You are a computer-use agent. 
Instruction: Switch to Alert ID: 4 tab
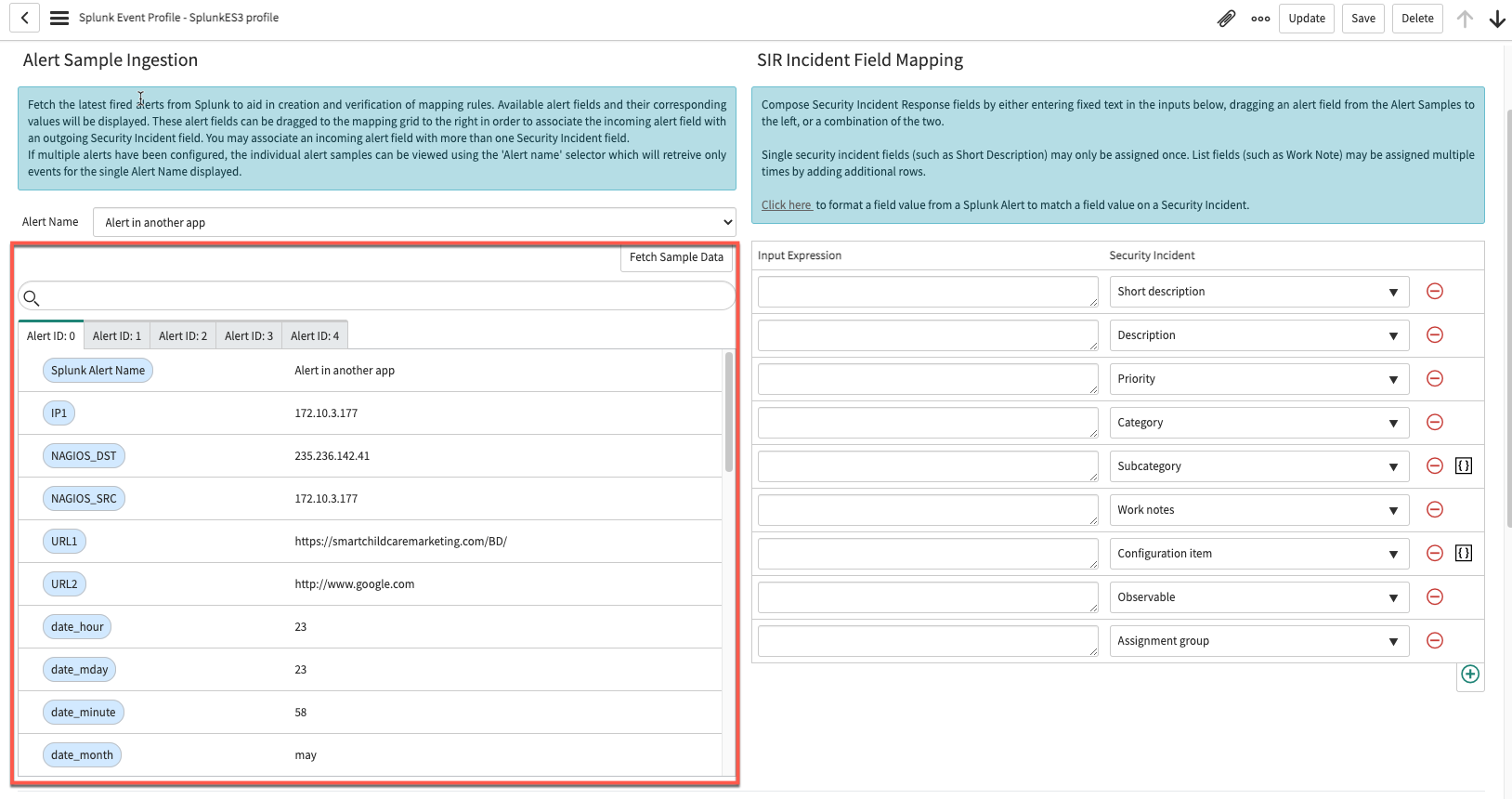(315, 335)
